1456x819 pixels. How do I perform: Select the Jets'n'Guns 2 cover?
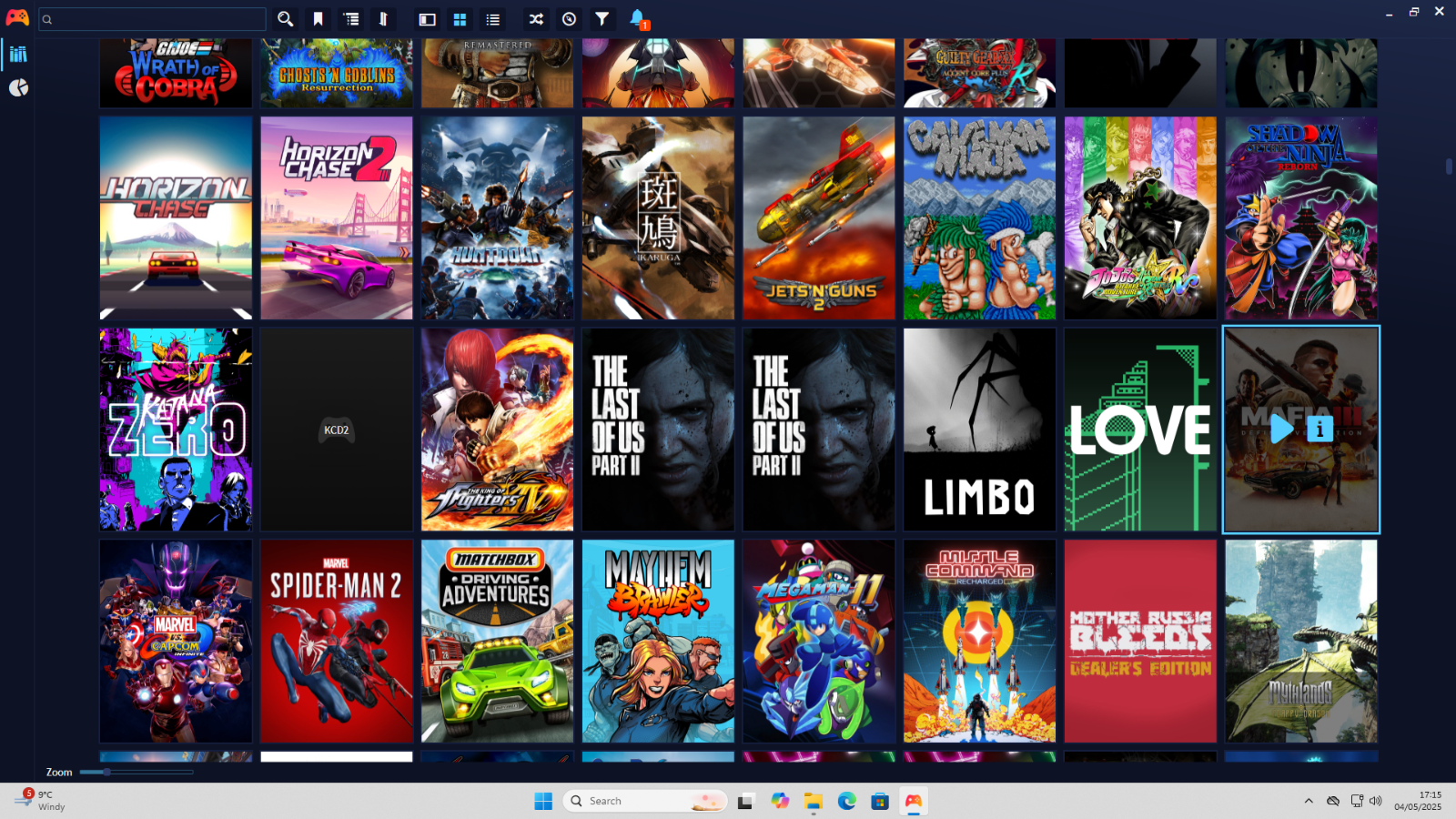click(819, 217)
